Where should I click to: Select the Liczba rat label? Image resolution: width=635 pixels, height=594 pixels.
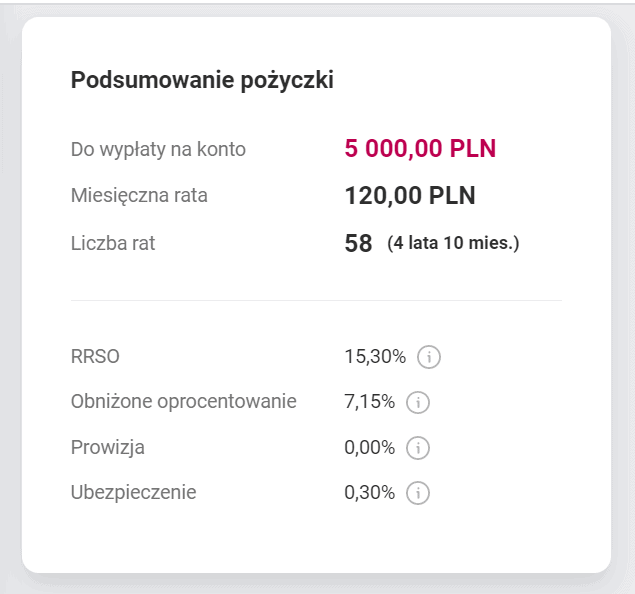113,242
